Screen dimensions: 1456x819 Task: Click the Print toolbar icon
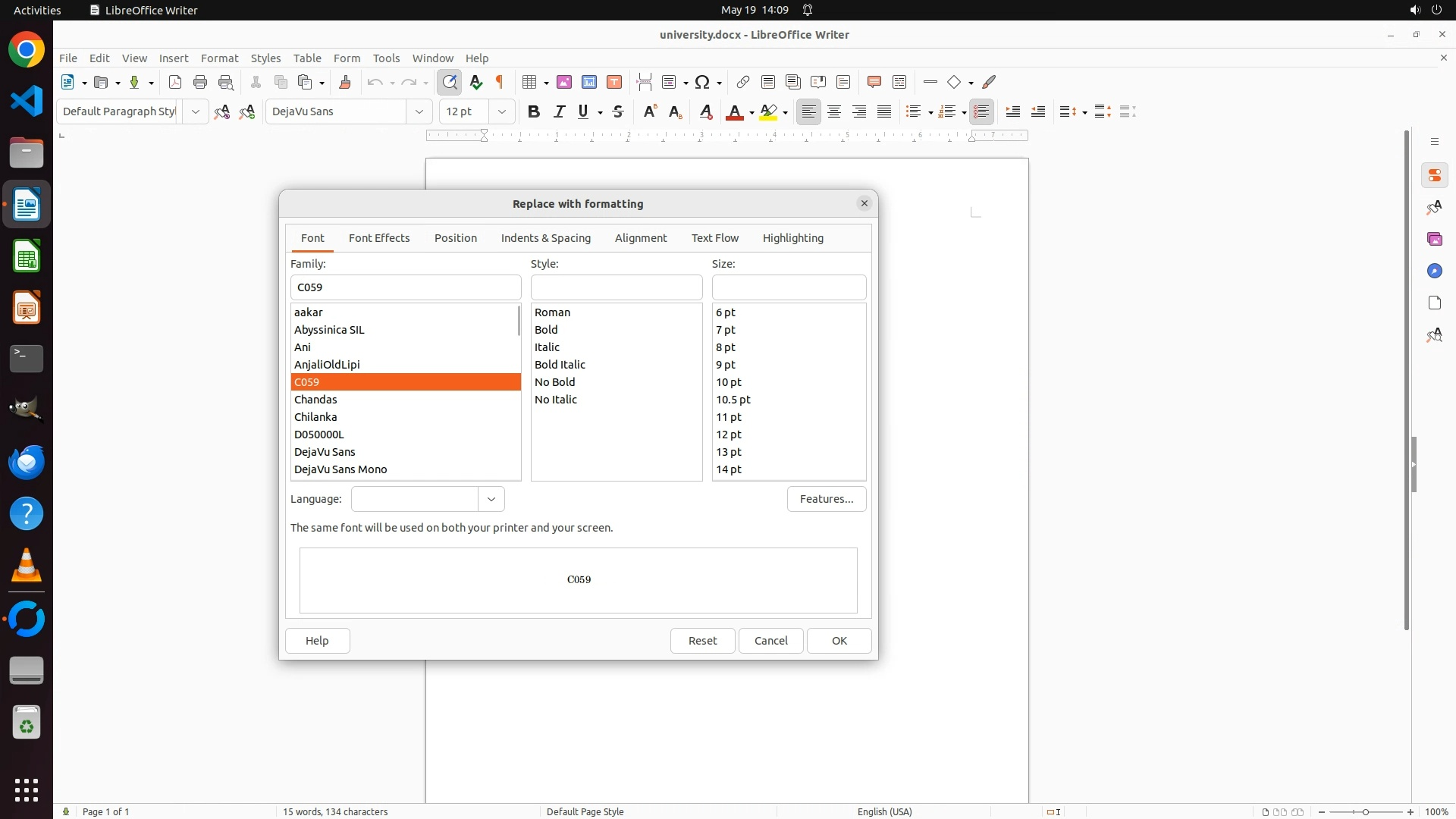click(200, 82)
